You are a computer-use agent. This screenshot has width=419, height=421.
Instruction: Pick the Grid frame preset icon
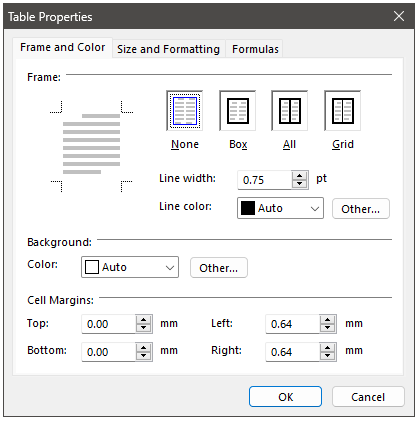(343, 111)
